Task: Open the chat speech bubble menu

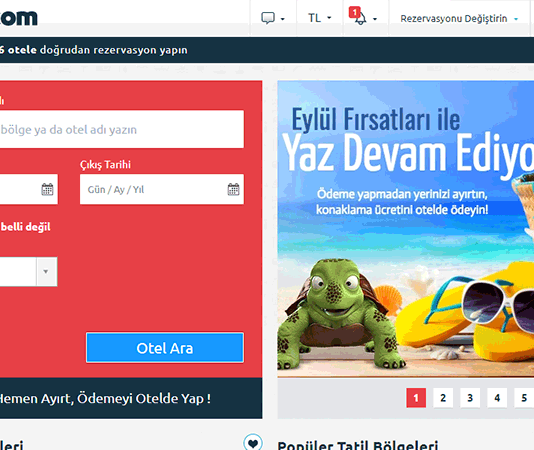Action: (x=272, y=18)
